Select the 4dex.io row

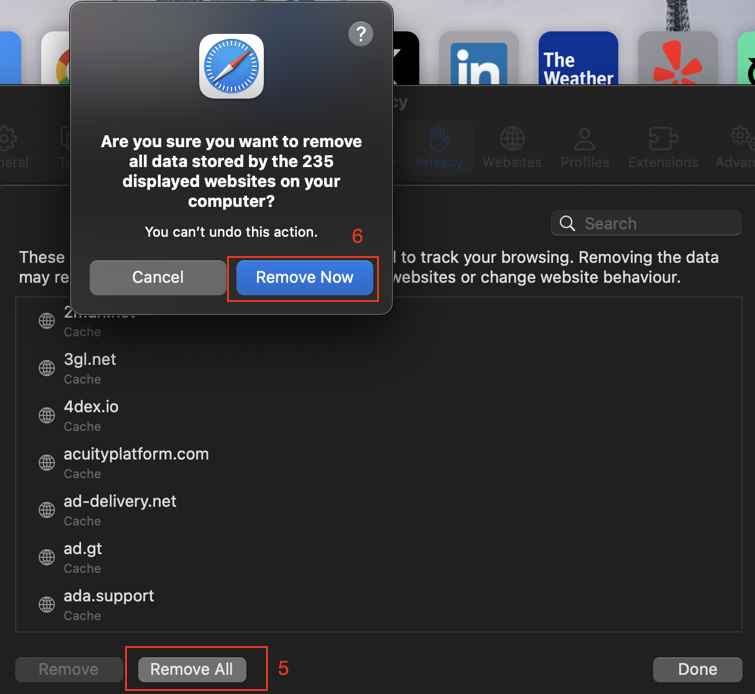point(378,416)
